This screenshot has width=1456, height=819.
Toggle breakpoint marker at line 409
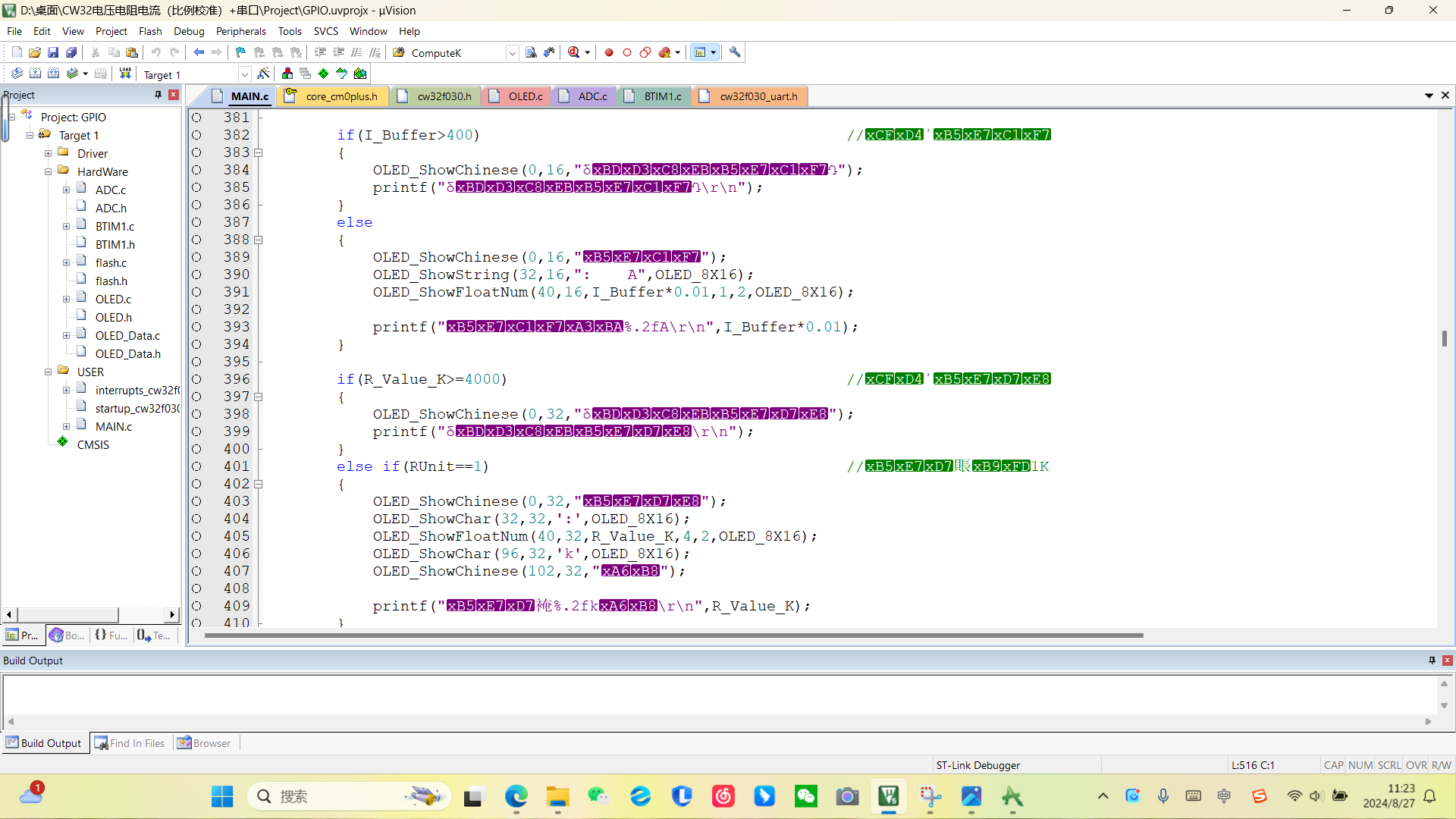[x=196, y=606]
